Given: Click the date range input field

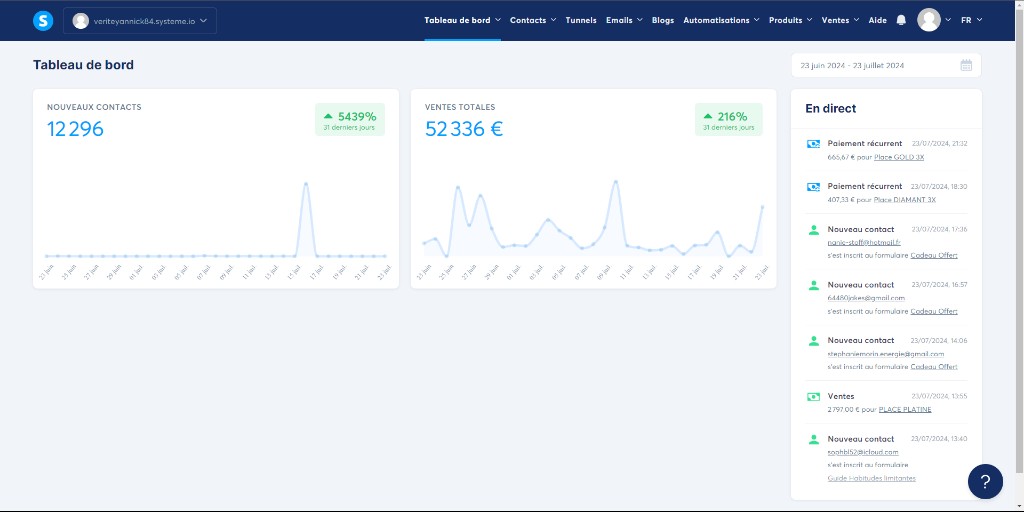Looking at the screenshot, I should [x=875, y=65].
